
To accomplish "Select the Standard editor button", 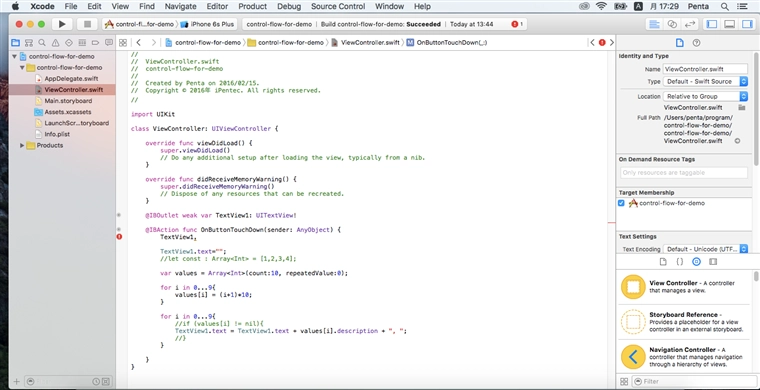I will coord(654,24).
